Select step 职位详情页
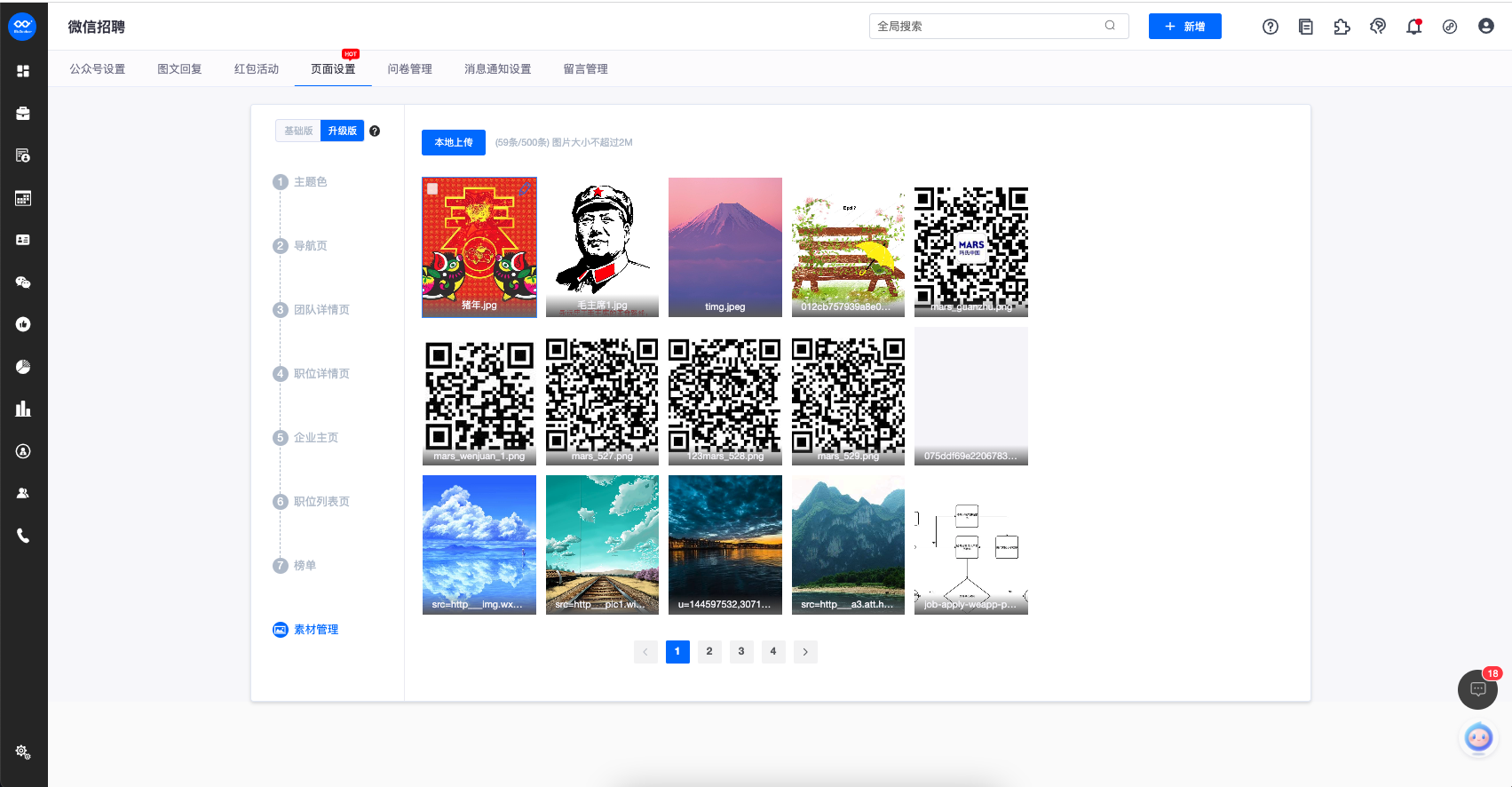 tap(312, 374)
